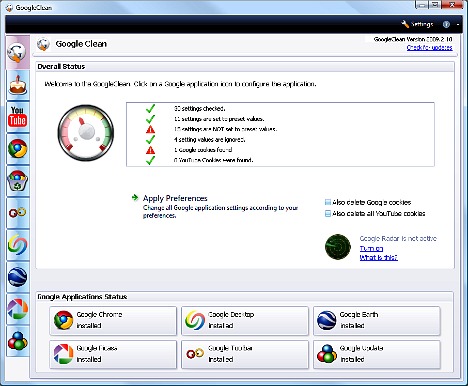This screenshot has height=386, width=468.
Task: Click the Google Clean logo in header
Action: 43,44
